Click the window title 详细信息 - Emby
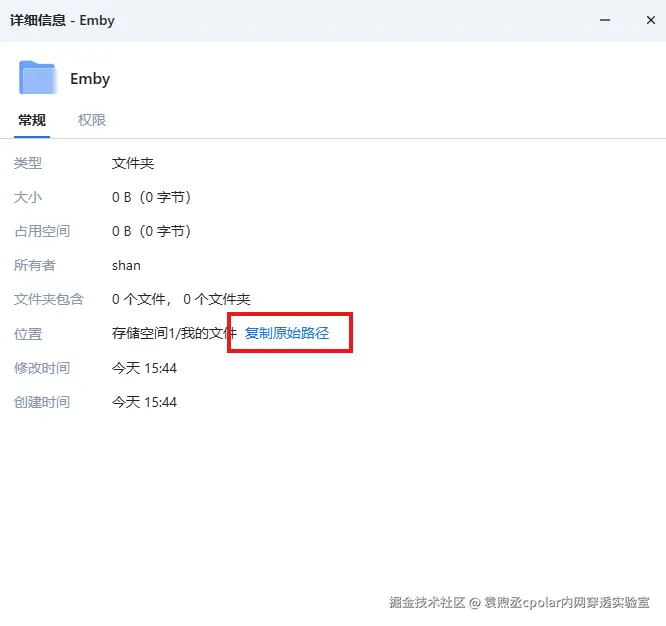Image resolution: width=666 pixels, height=626 pixels. click(x=62, y=20)
